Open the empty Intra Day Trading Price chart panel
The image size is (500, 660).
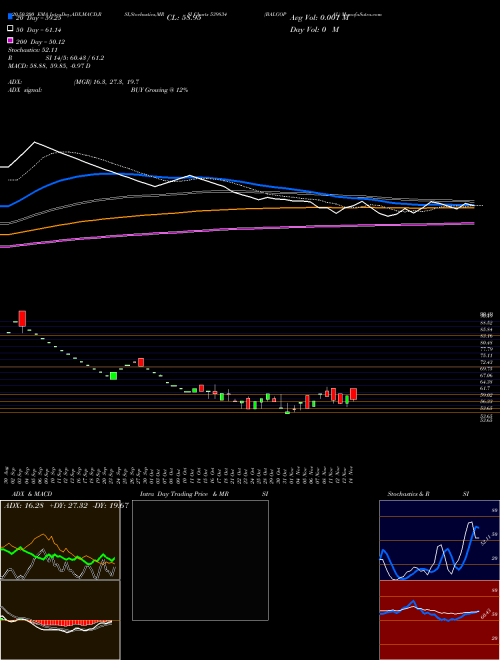200,560
